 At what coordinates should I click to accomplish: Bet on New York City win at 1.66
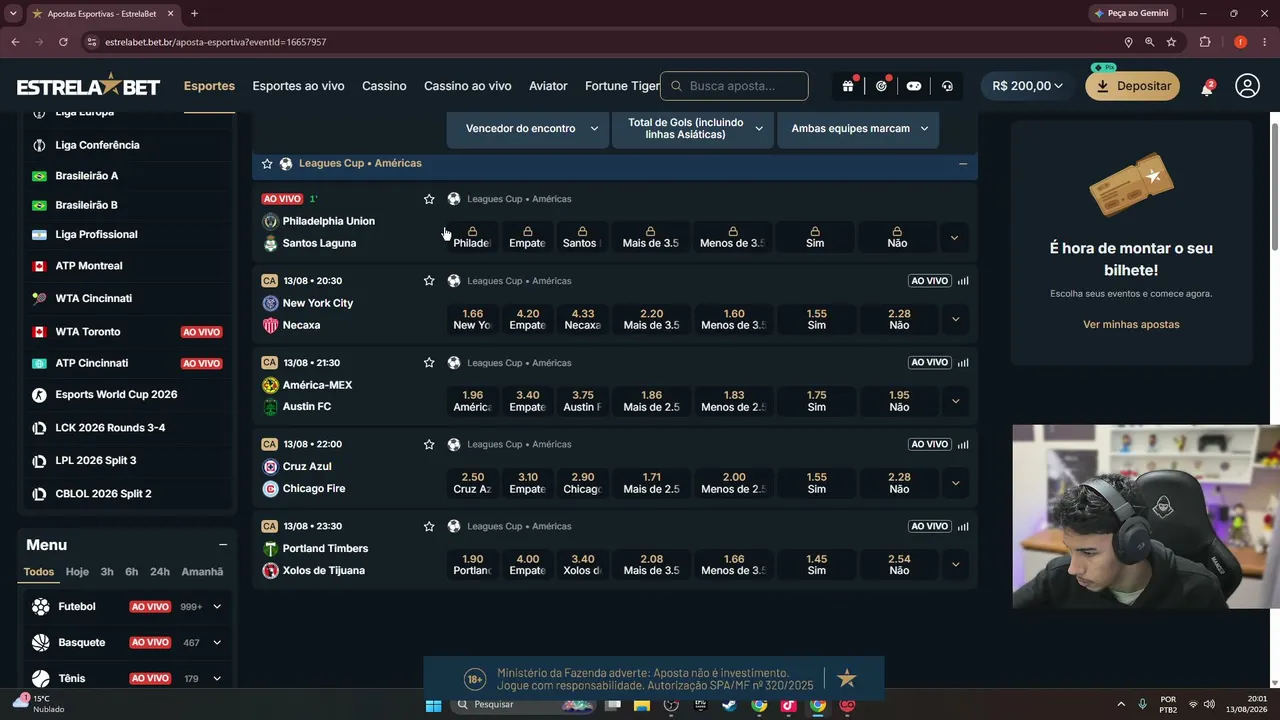click(472, 319)
